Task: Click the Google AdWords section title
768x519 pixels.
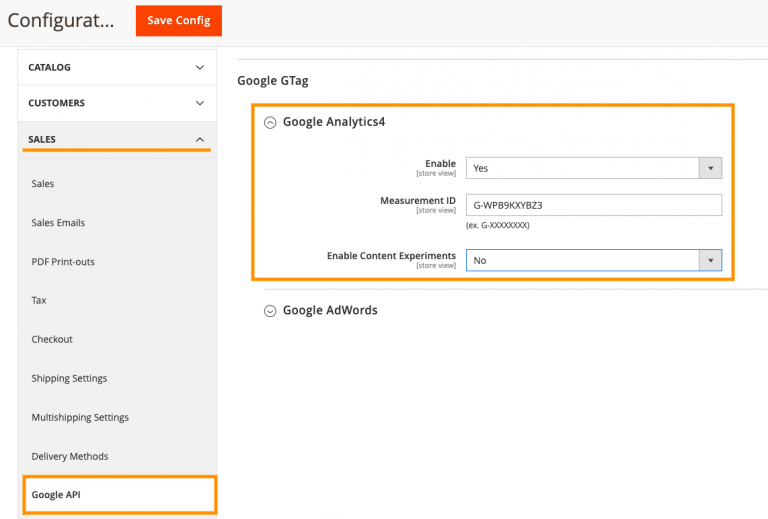Action: pyautogui.click(x=330, y=310)
